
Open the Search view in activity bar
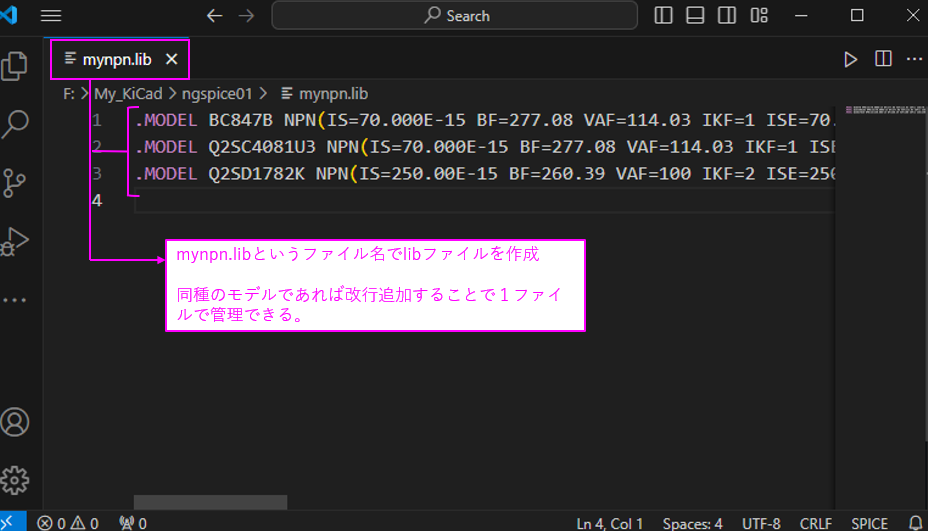[15, 124]
